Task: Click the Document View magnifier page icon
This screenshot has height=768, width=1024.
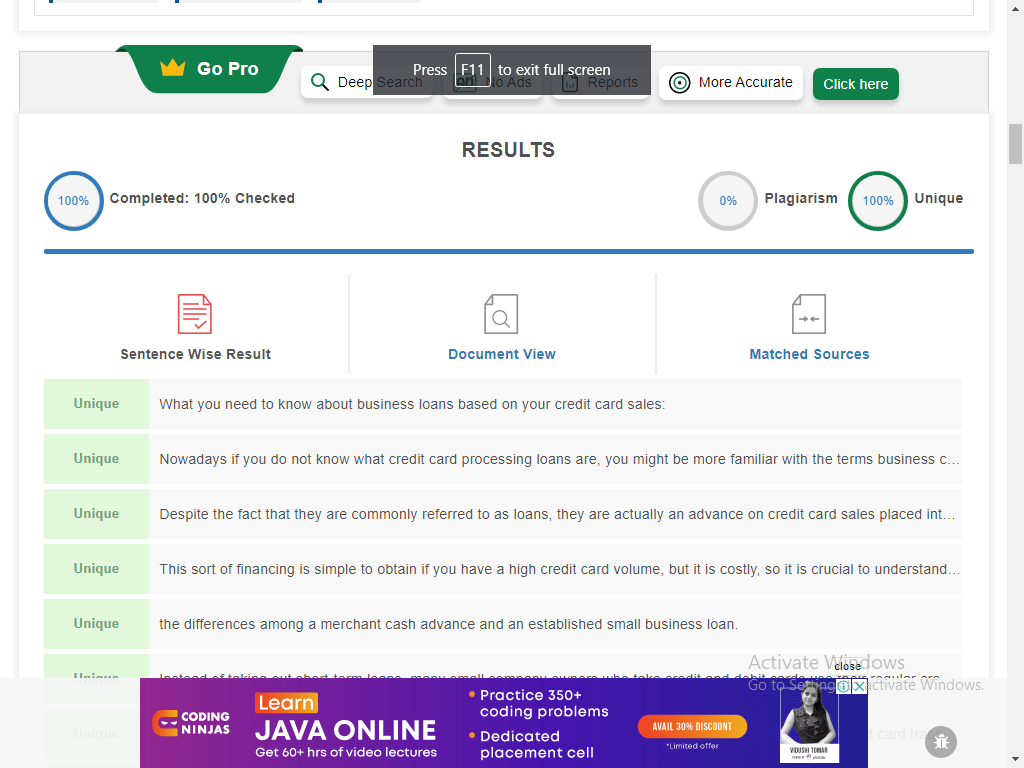Action: pos(501,314)
